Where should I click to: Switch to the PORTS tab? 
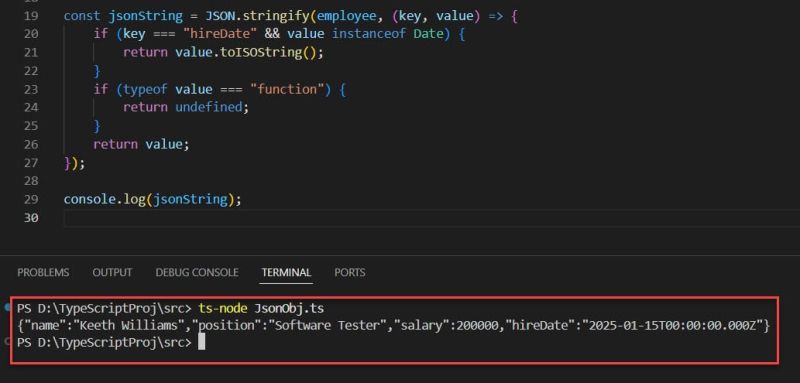pyautogui.click(x=349, y=272)
